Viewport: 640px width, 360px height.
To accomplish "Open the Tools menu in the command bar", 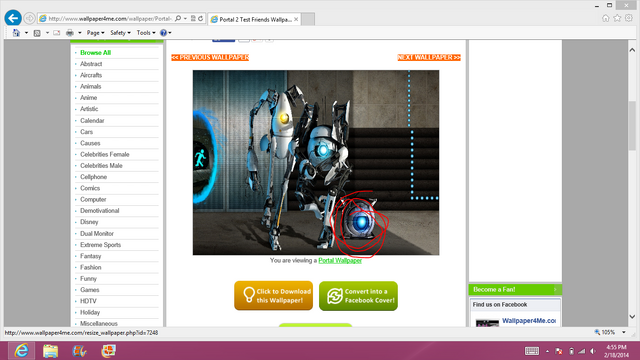I will pyautogui.click(x=146, y=33).
